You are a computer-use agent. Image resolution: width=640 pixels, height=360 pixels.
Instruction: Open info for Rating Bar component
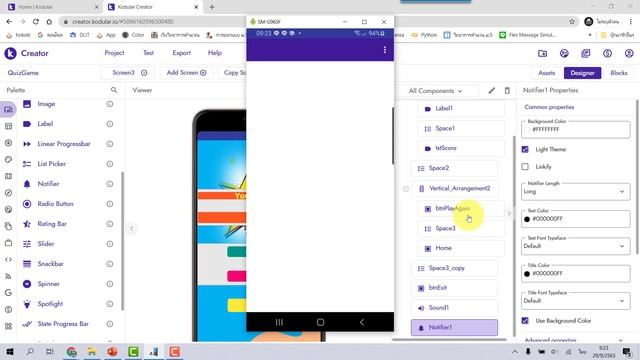[110, 224]
